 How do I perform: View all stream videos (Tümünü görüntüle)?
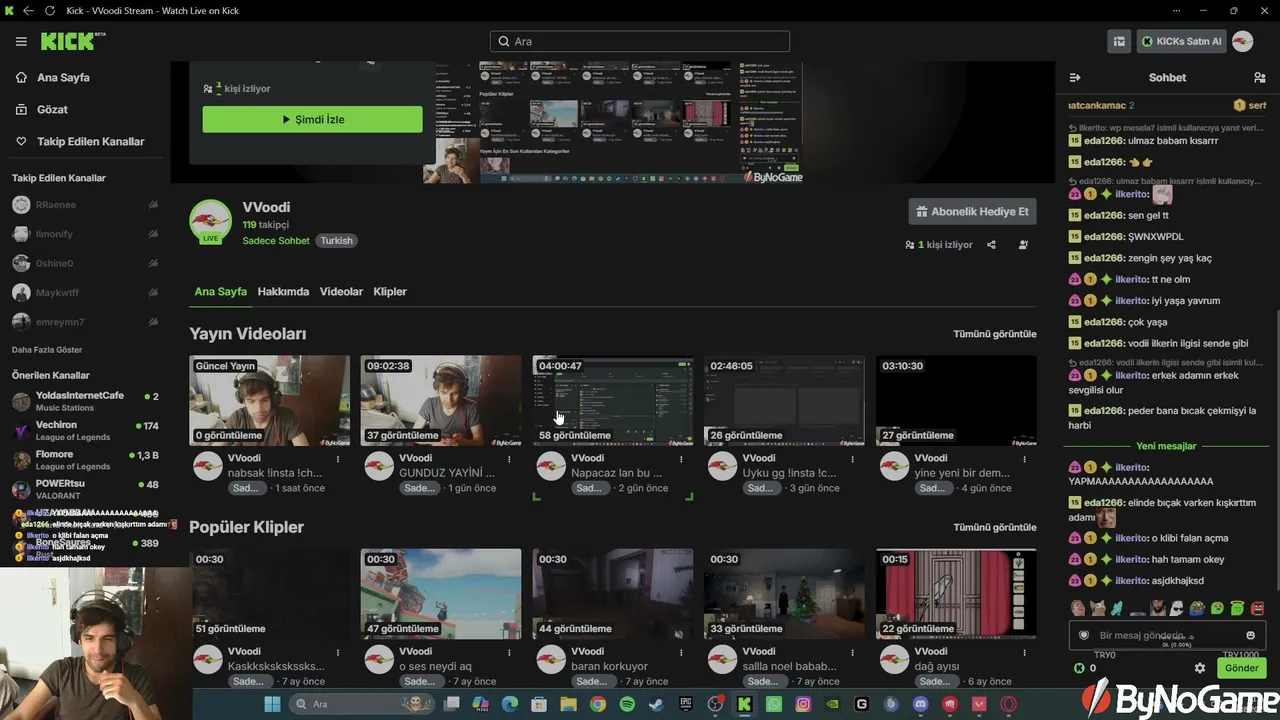[995, 334]
